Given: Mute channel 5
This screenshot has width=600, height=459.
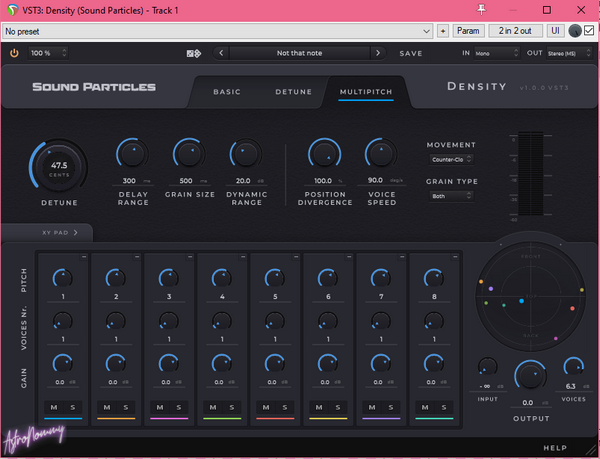Looking at the screenshot, I should (x=266, y=407).
